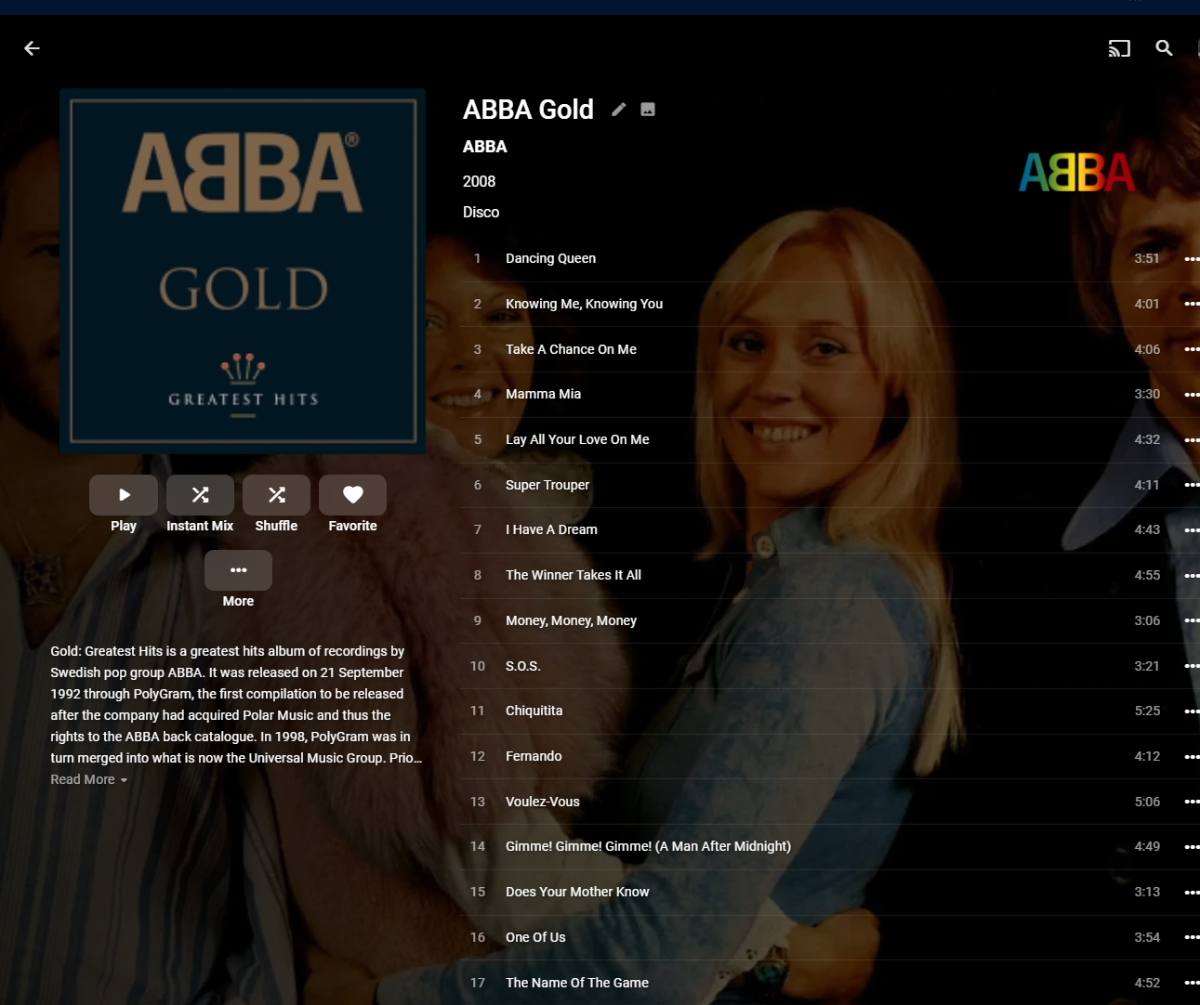Select track The Winner Takes It All

pos(830,575)
